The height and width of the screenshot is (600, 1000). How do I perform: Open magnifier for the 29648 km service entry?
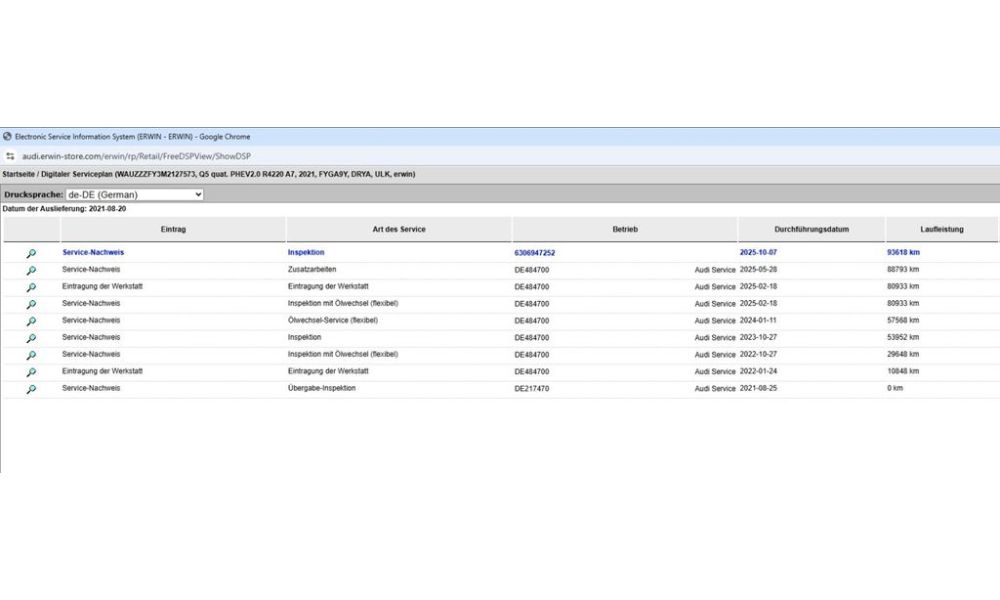[x=31, y=356]
